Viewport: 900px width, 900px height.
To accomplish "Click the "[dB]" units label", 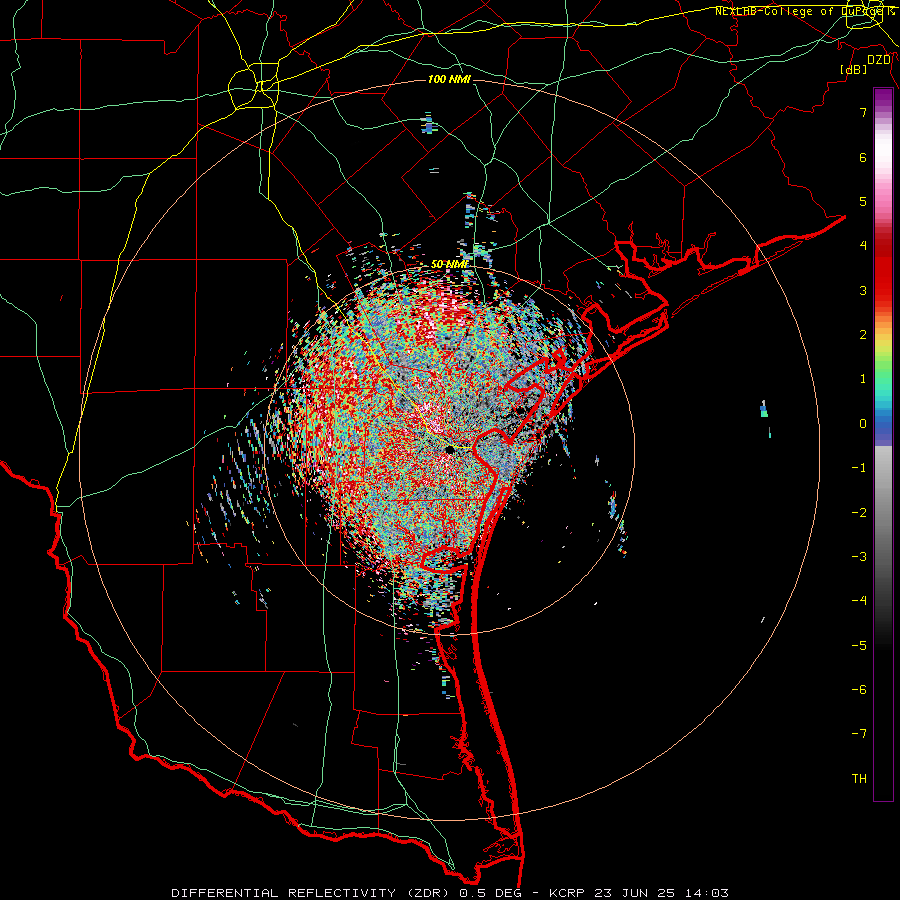I will click(x=854, y=69).
